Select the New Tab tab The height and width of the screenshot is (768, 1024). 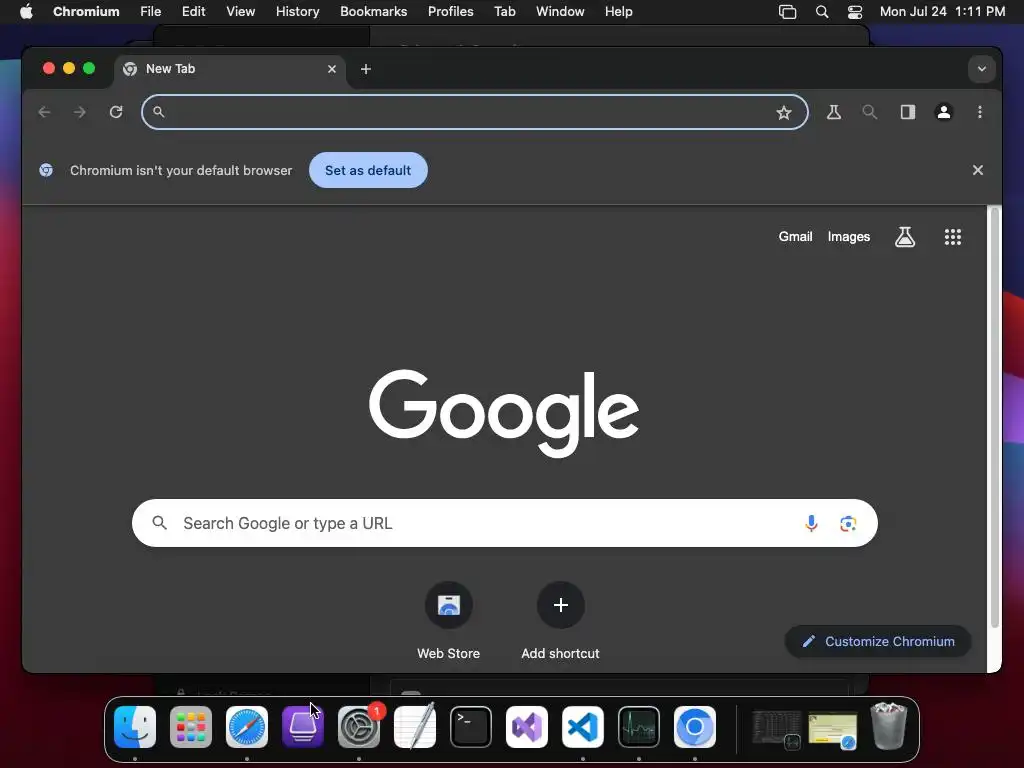[230, 69]
